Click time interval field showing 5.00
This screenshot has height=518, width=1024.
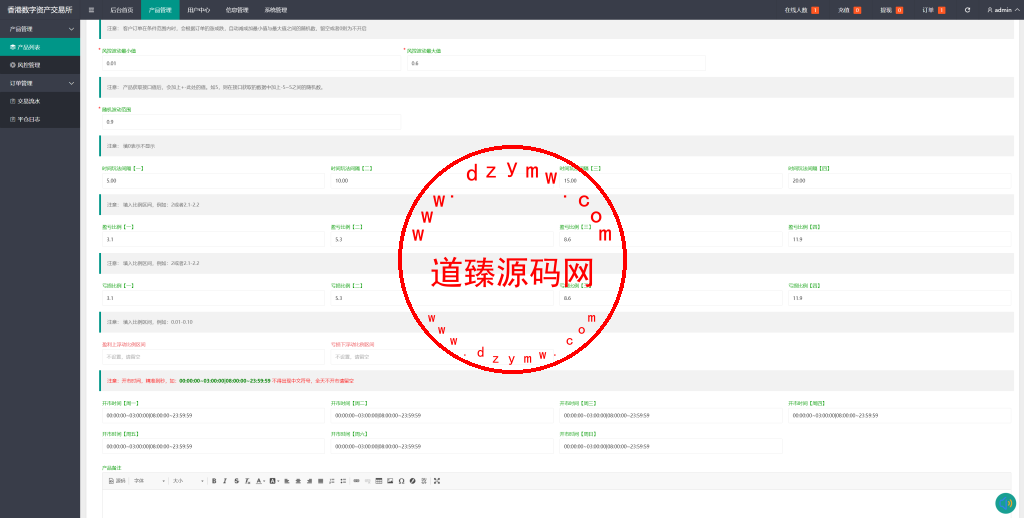[x=213, y=180]
